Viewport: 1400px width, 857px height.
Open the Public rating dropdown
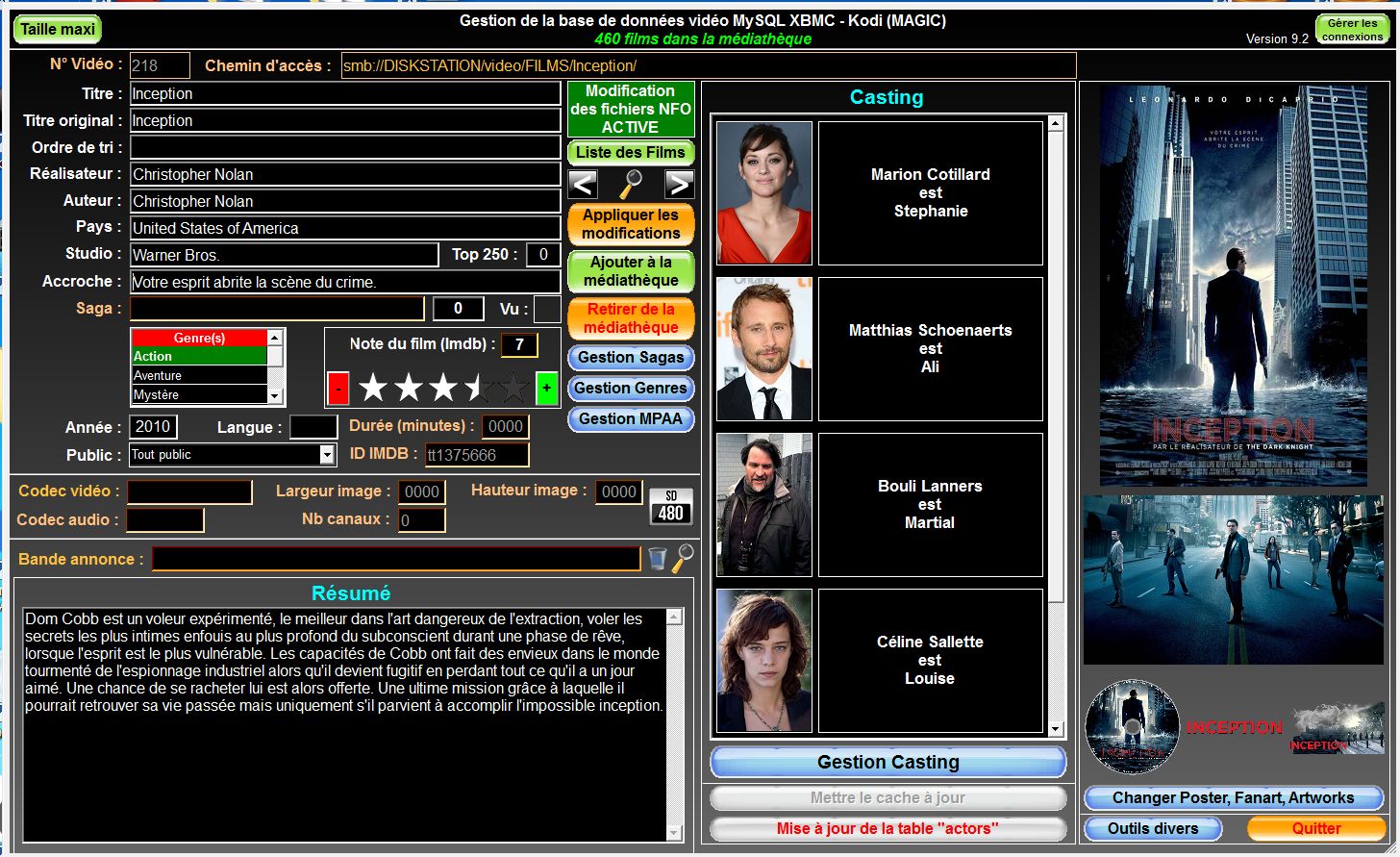click(x=327, y=455)
